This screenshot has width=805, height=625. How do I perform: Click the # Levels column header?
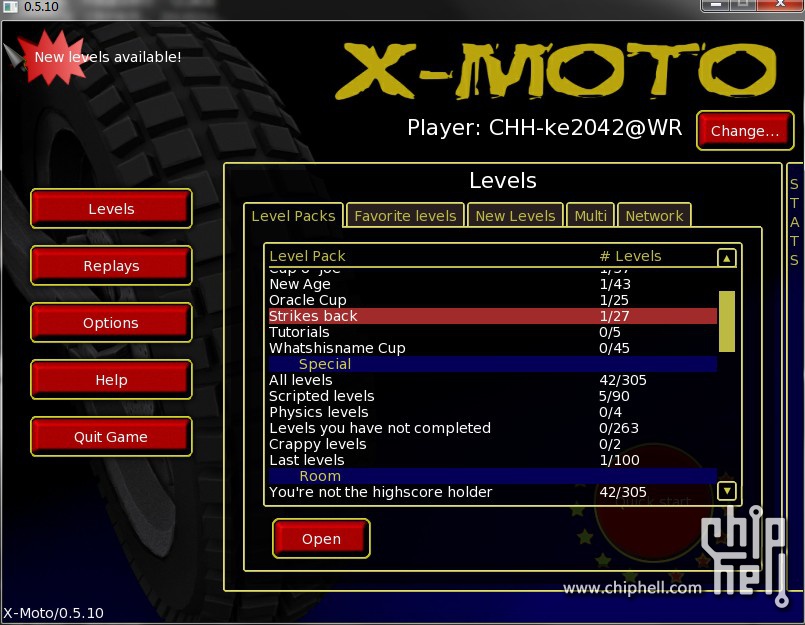click(630, 256)
